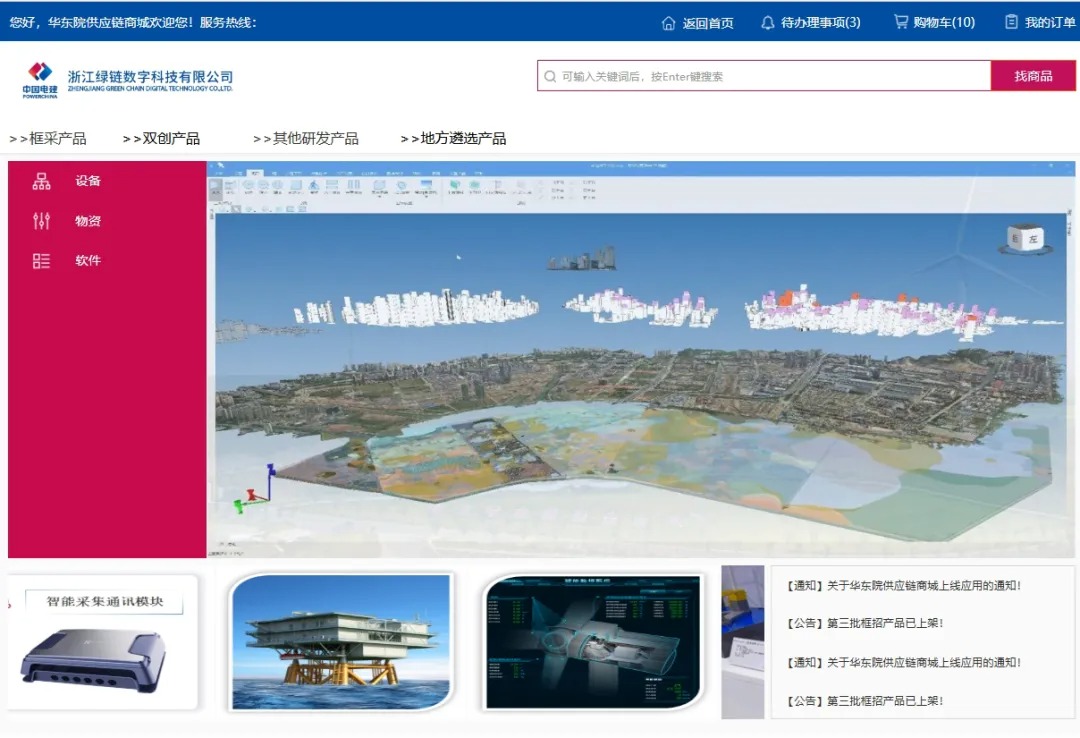
Task: Expand the >>其他研发产品 category
Action: coord(305,139)
